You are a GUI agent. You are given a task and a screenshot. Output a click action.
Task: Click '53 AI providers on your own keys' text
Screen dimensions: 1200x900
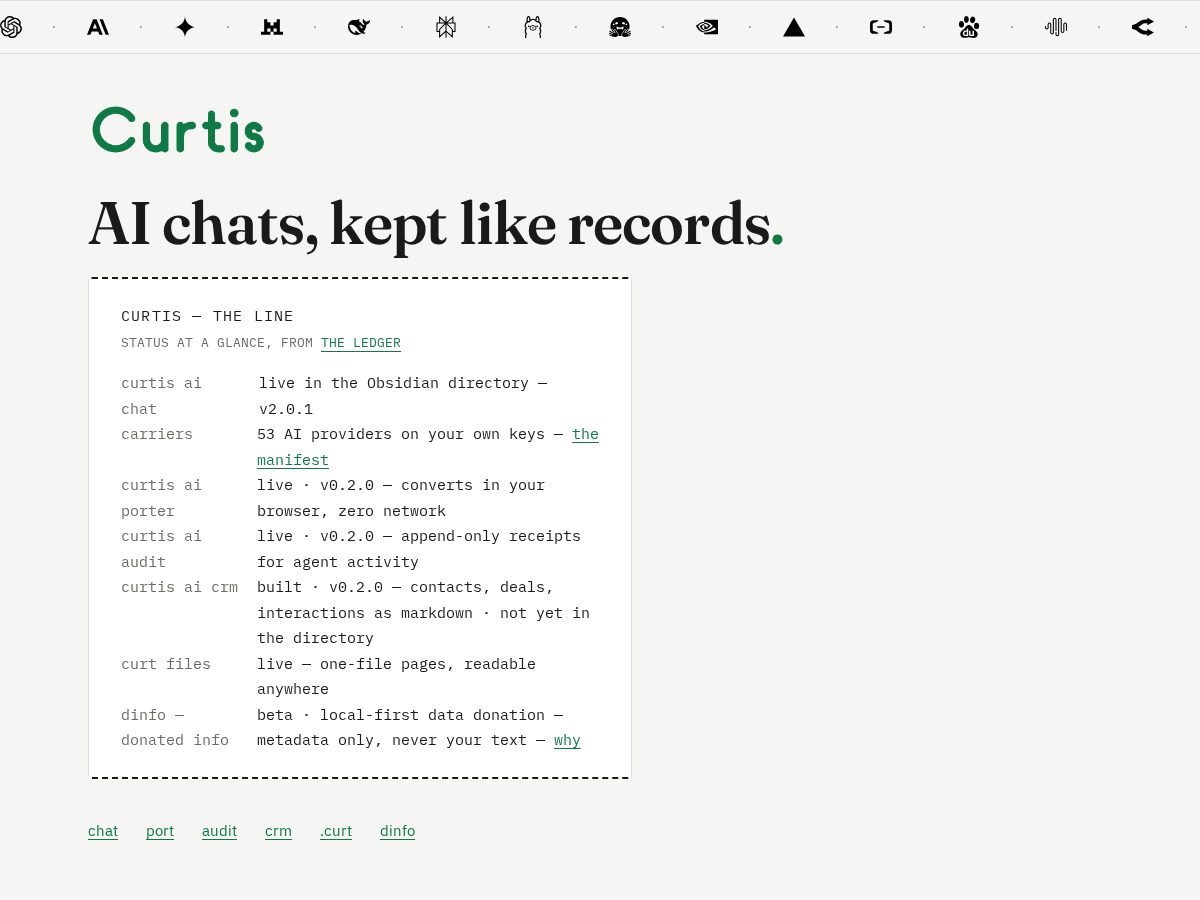(x=400, y=434)
